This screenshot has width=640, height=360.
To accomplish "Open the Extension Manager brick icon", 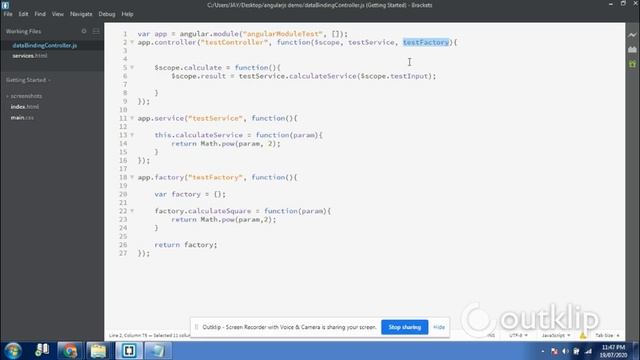I will (632, 49).
